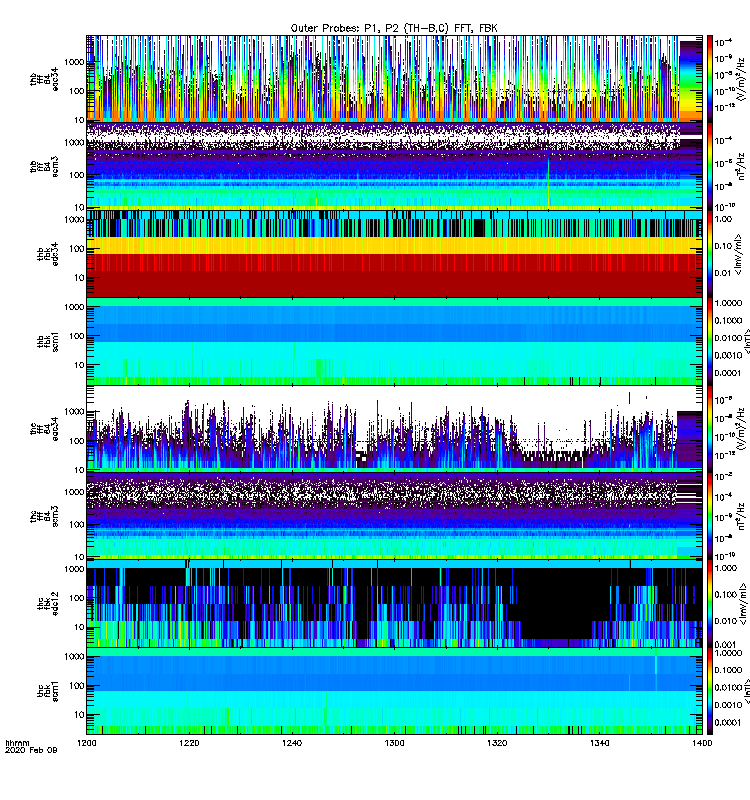Click the 'nT²/Hz' unit label beside thb scm3
750x800 pixels.
743,166
